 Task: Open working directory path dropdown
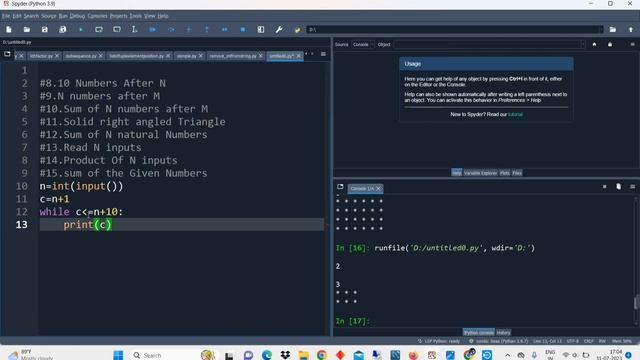600,29
